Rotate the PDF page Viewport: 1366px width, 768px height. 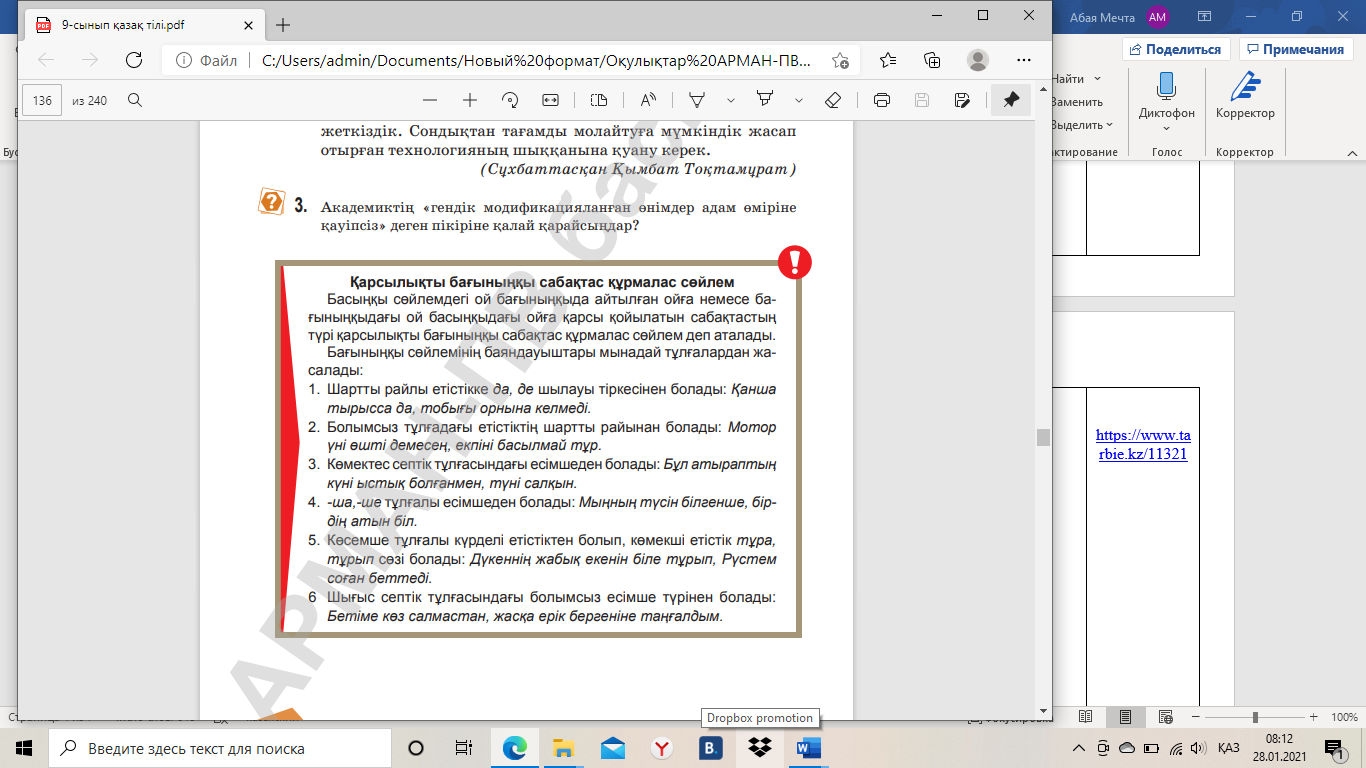pyautogui.click(x=510, y=100)
